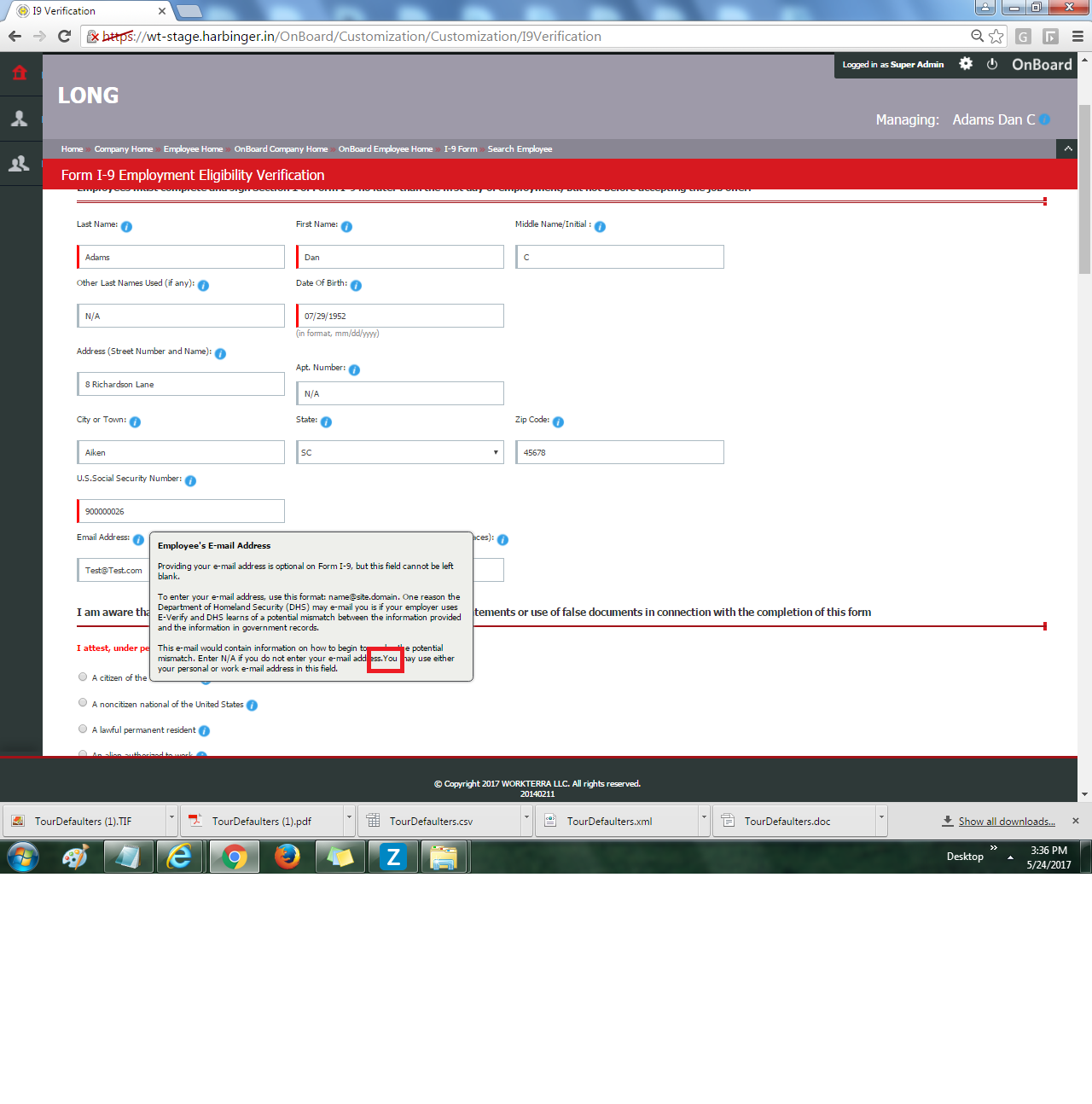Viewport: 1092px width, 1104px height.
Task: Open the State dropdown showing SC
Action: click(x=400, y=452)
